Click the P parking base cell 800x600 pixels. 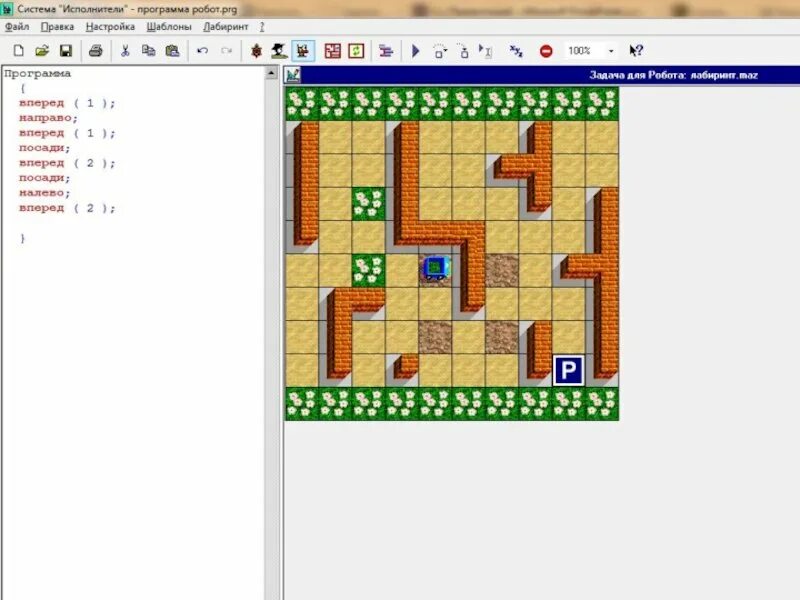click(568, 370)
